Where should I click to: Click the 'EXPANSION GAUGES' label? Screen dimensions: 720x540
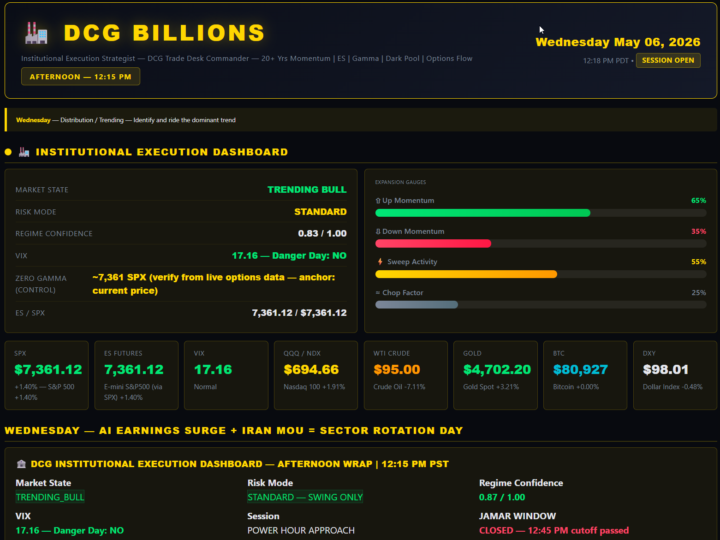click(400, 182)
